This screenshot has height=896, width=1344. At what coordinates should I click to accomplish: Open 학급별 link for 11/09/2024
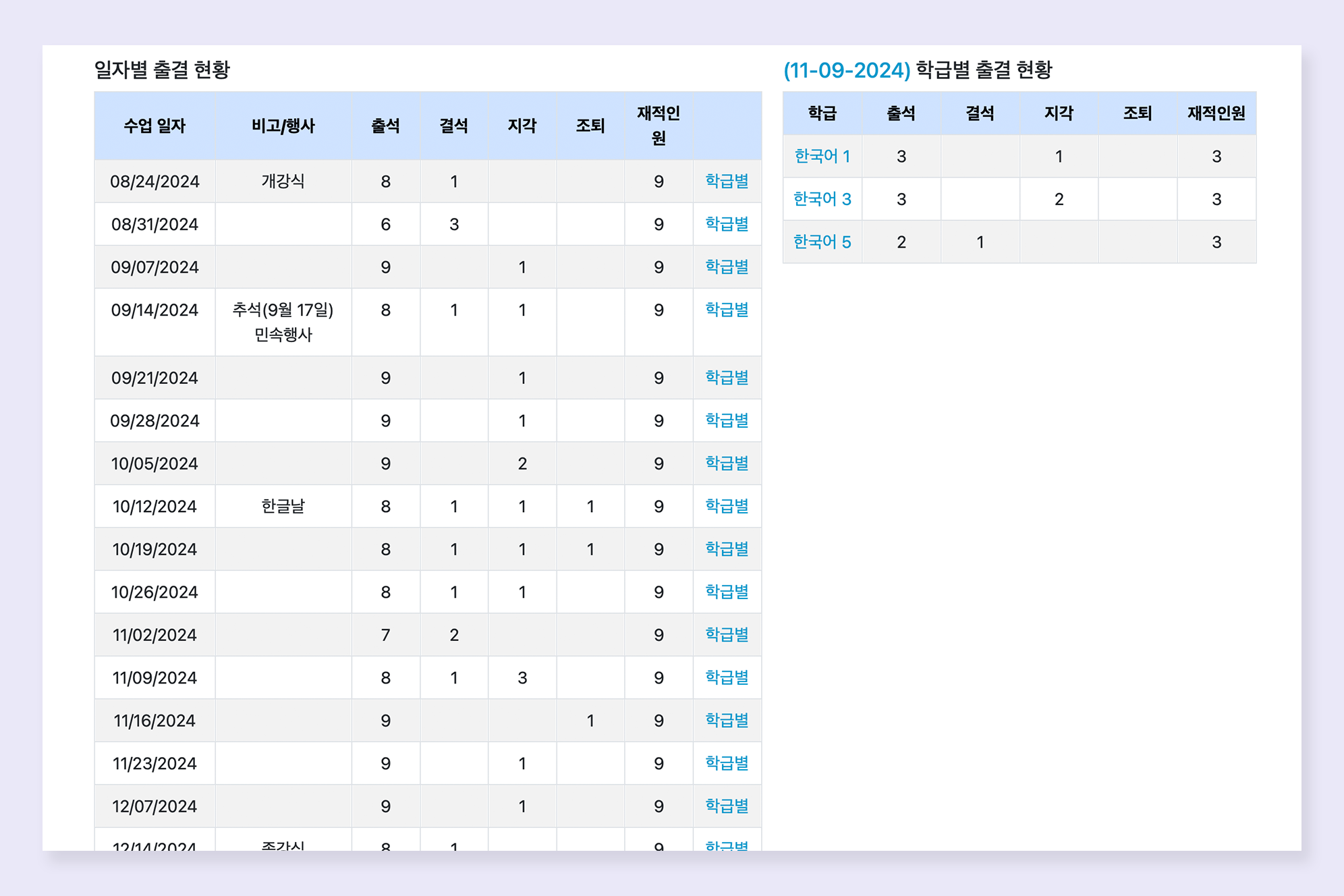pos(727,677)
